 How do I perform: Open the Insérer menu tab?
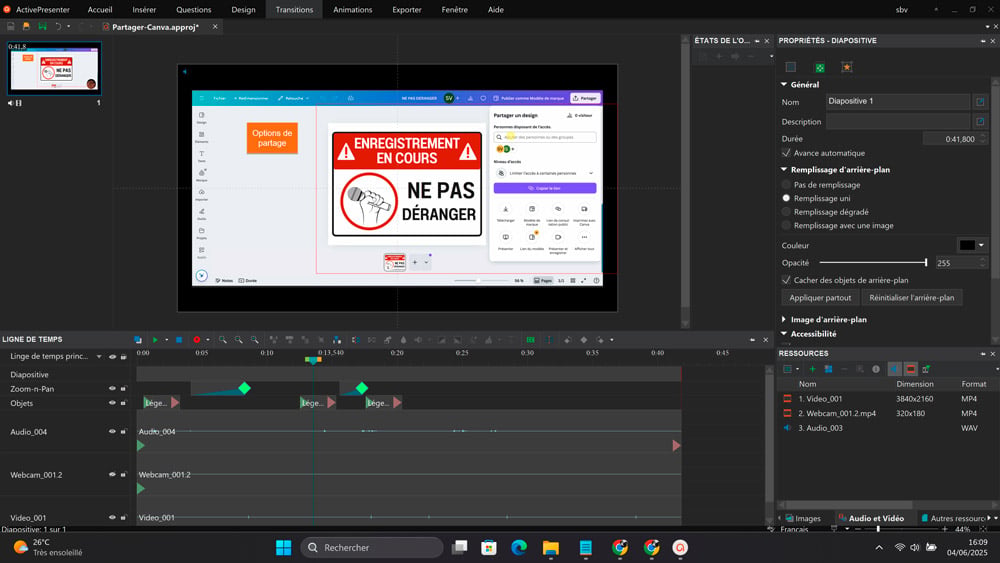click(x=144, y=10)
